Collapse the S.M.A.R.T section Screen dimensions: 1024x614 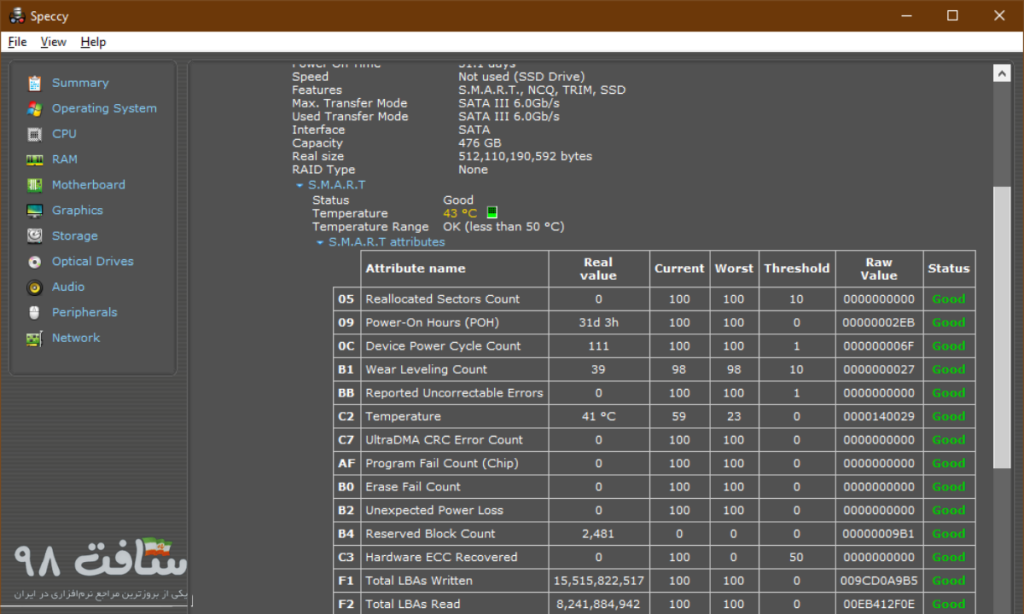(299, 185)
